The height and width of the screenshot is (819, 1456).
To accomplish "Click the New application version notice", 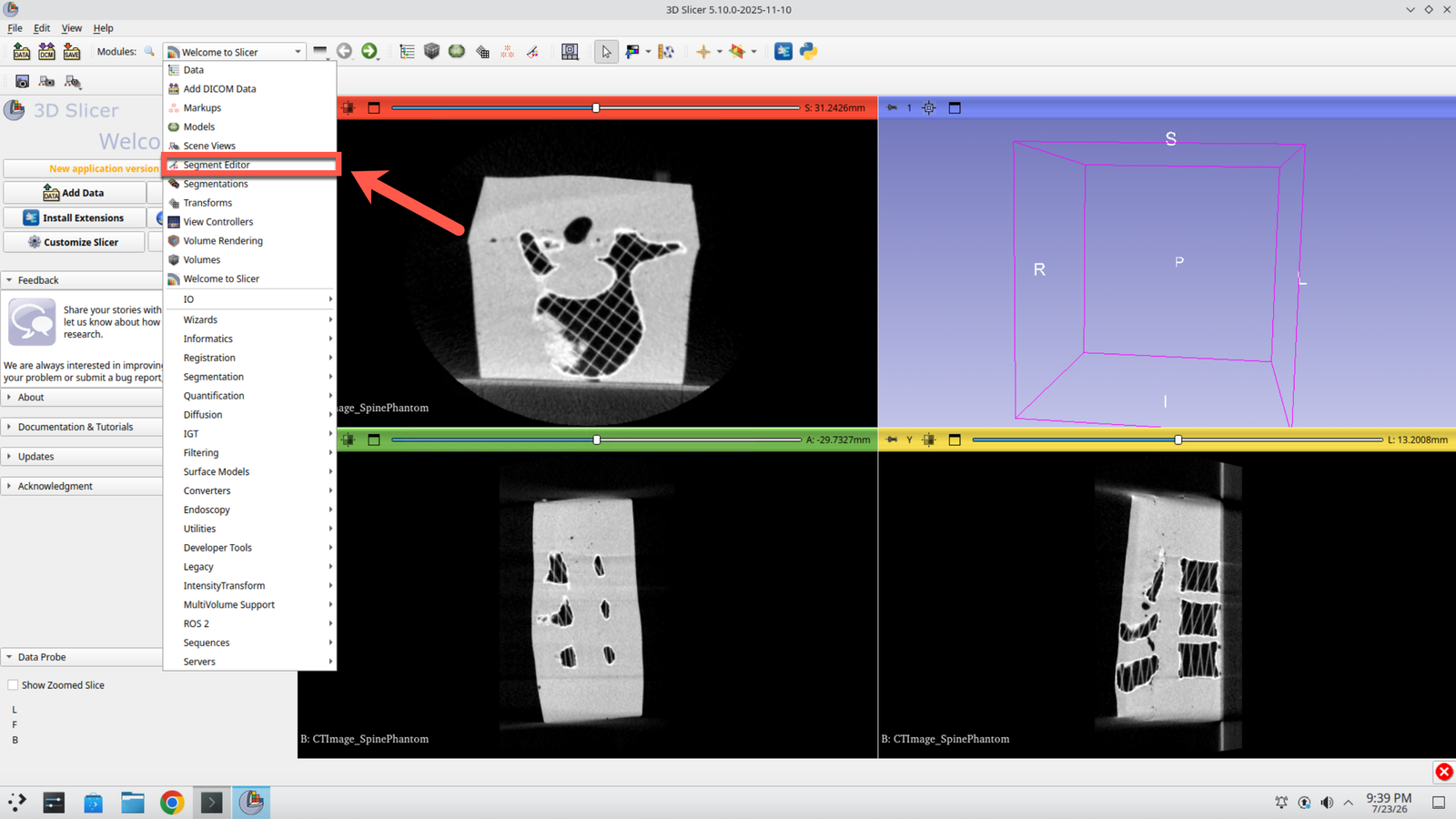I will 83,168.
